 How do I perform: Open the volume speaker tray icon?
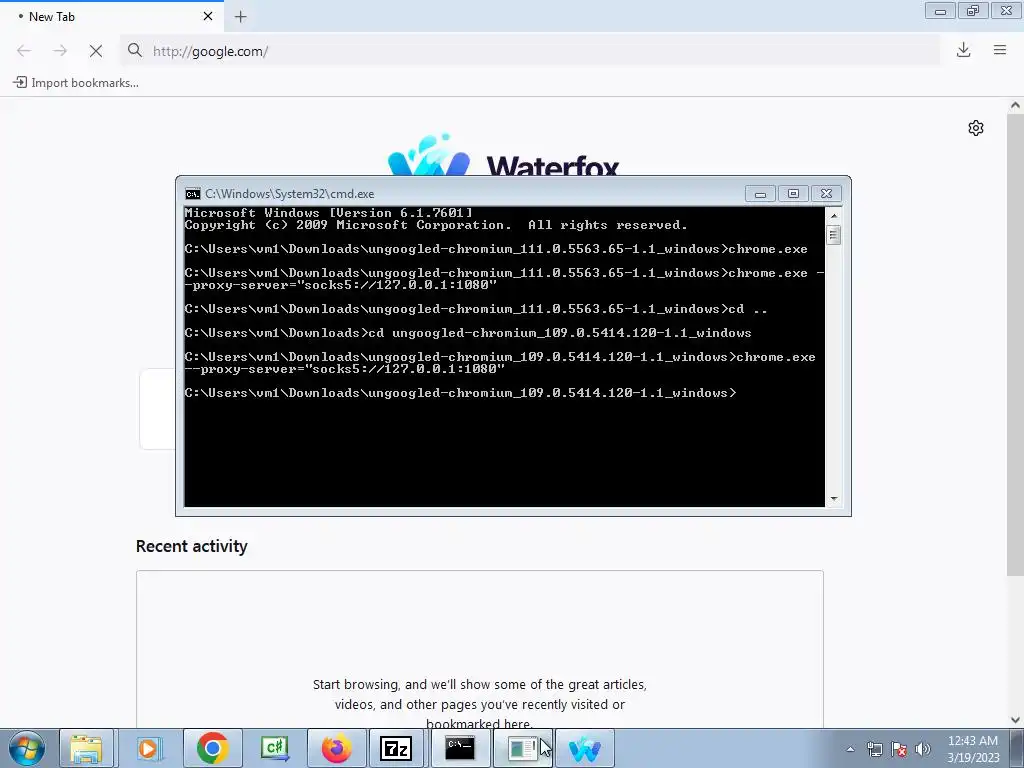[923, 749]
